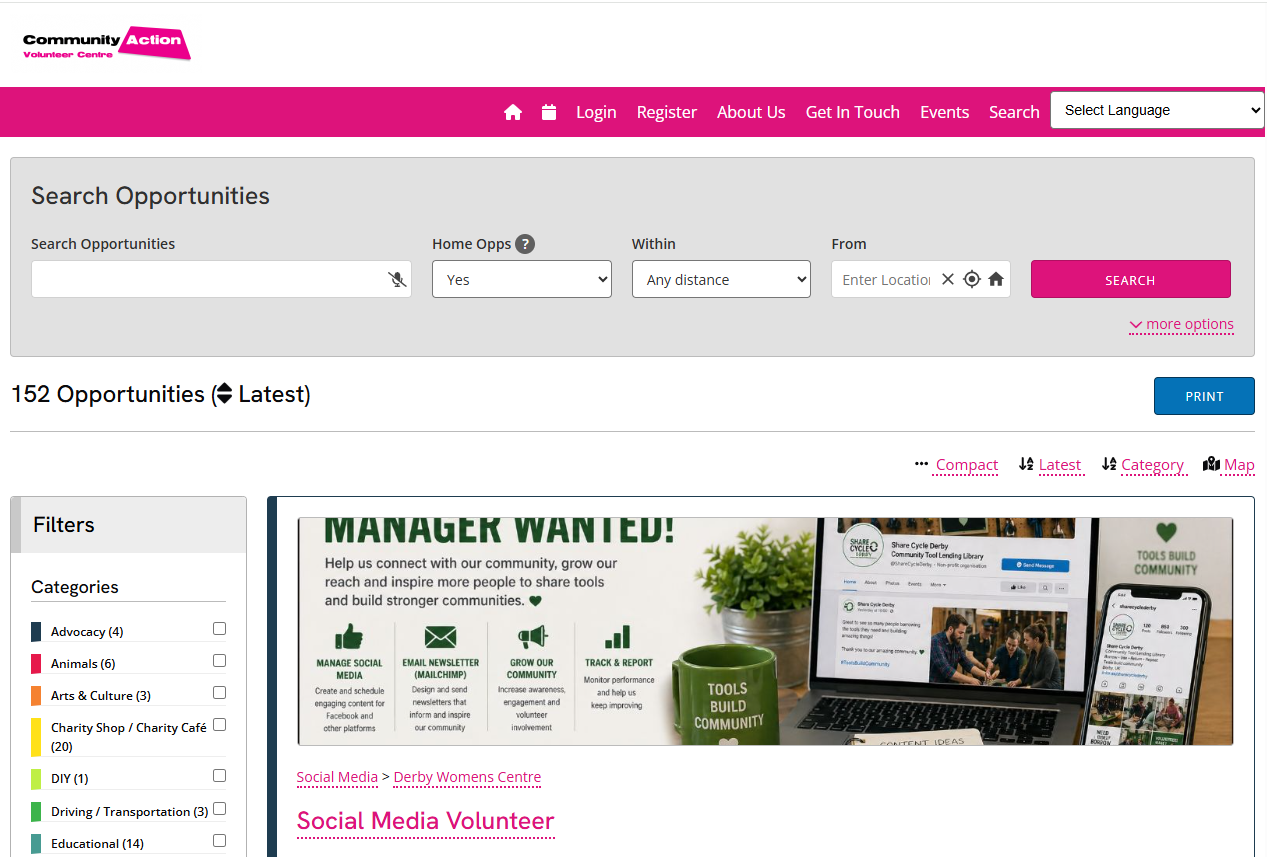
Task: Set location to home using the house icon
Action: click(996, 279)
